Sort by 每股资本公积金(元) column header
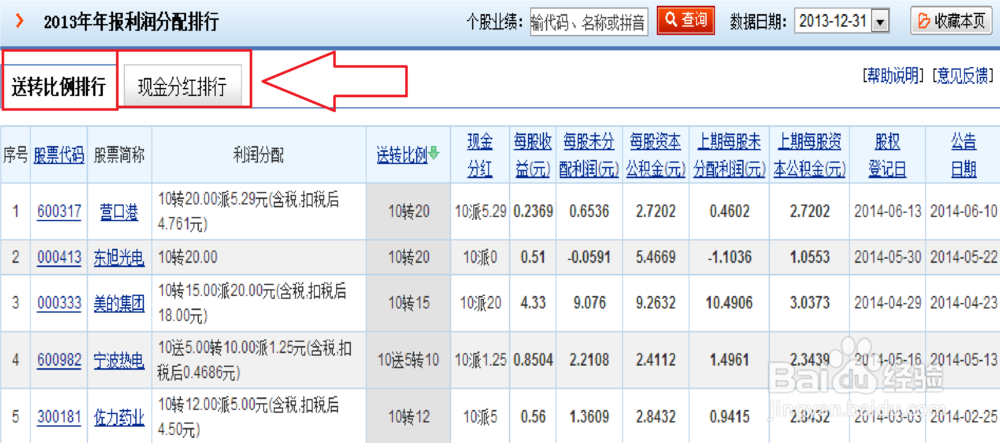The width and height of the screenshot is (1000, 443). coord(656,155)
